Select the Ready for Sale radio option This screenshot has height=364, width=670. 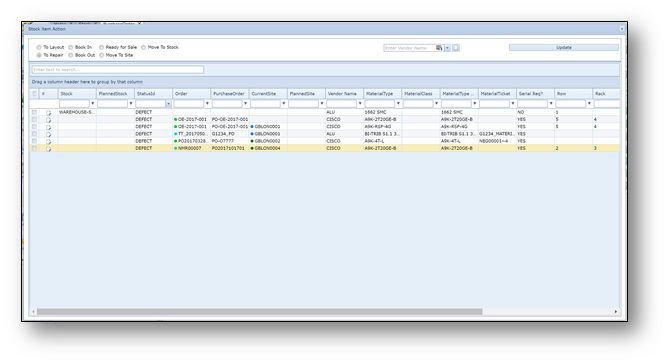tap(101, 47)
